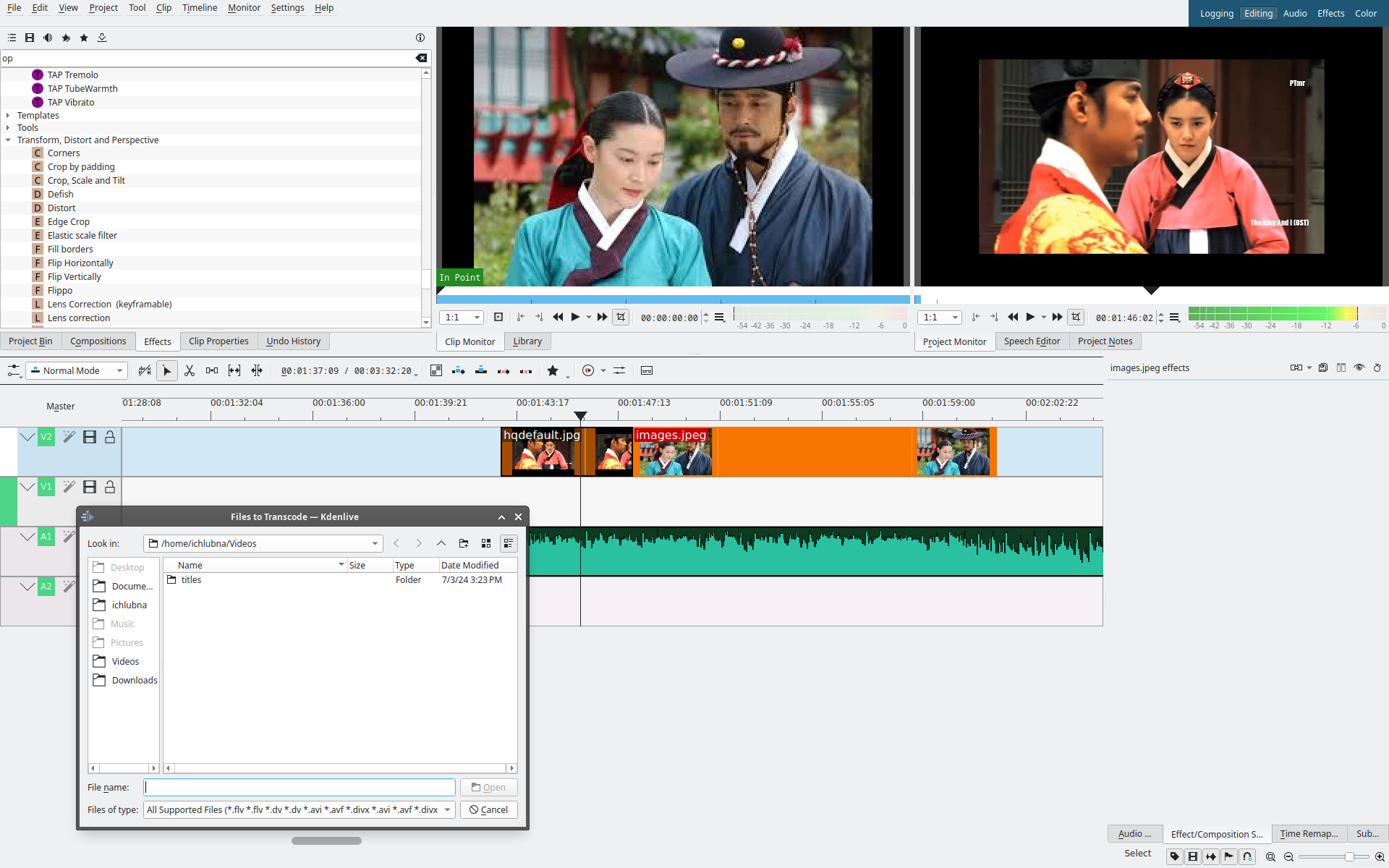Click the Selection arrow tool
1389x868 pixels.
[167, 370]
